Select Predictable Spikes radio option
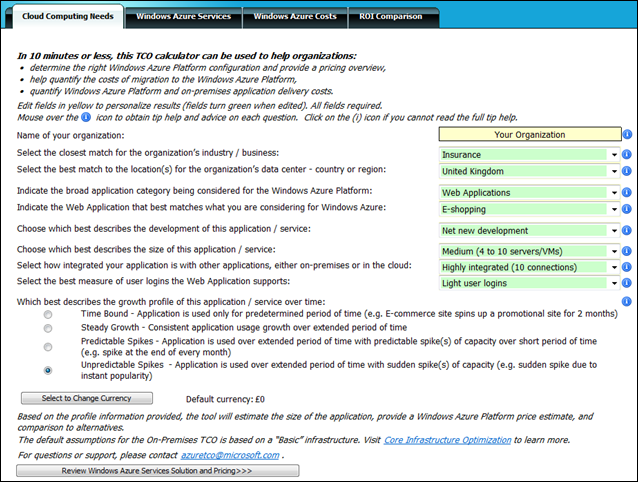 (48, 347)
